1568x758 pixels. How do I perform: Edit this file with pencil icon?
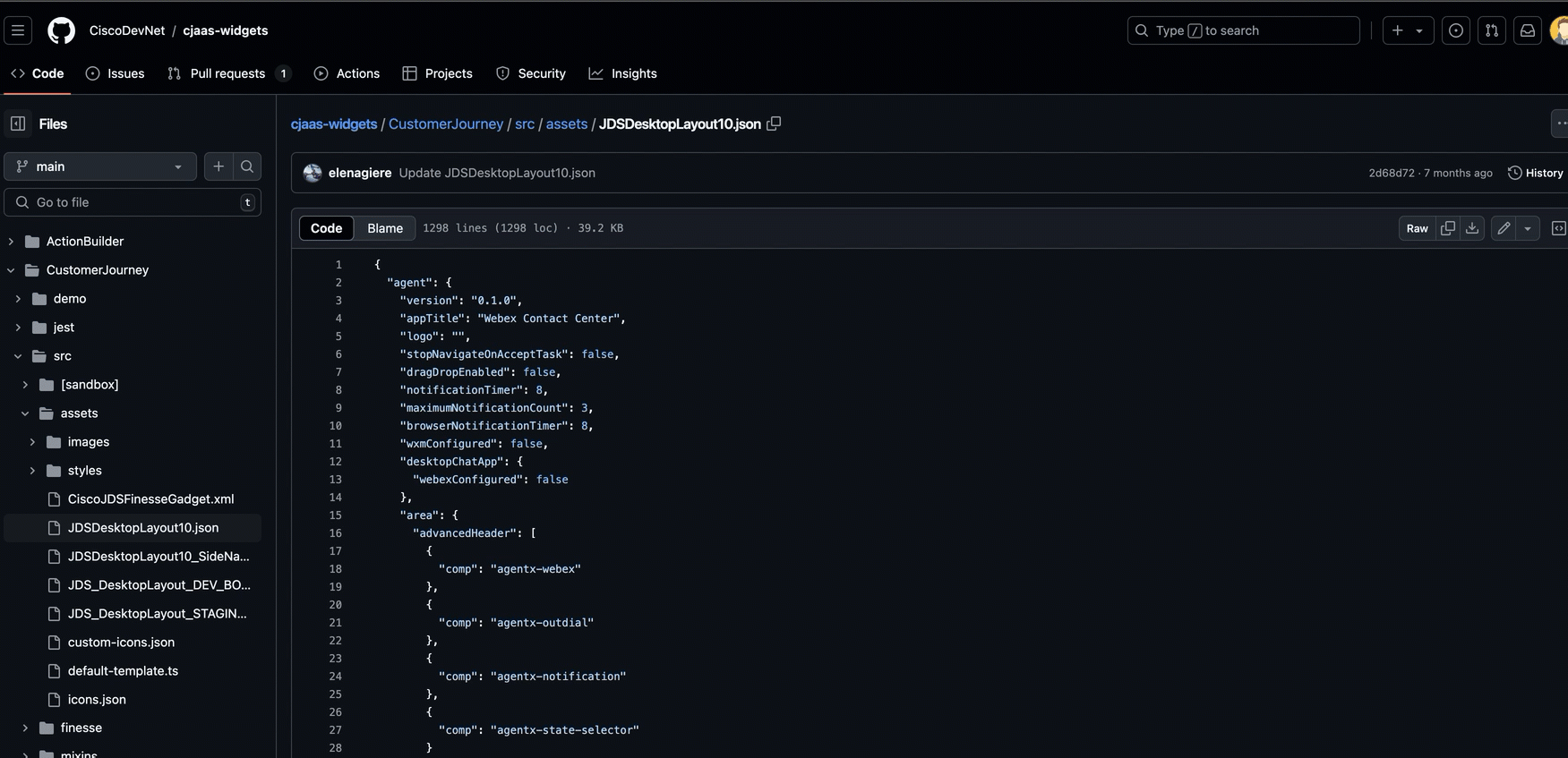click(1504, 228)
